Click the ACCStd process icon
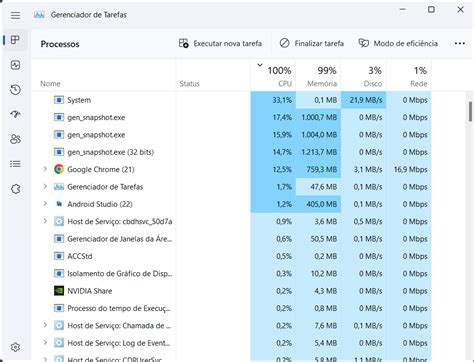The width and height of the screenshot is (474, 362). [x=59, y=256]
